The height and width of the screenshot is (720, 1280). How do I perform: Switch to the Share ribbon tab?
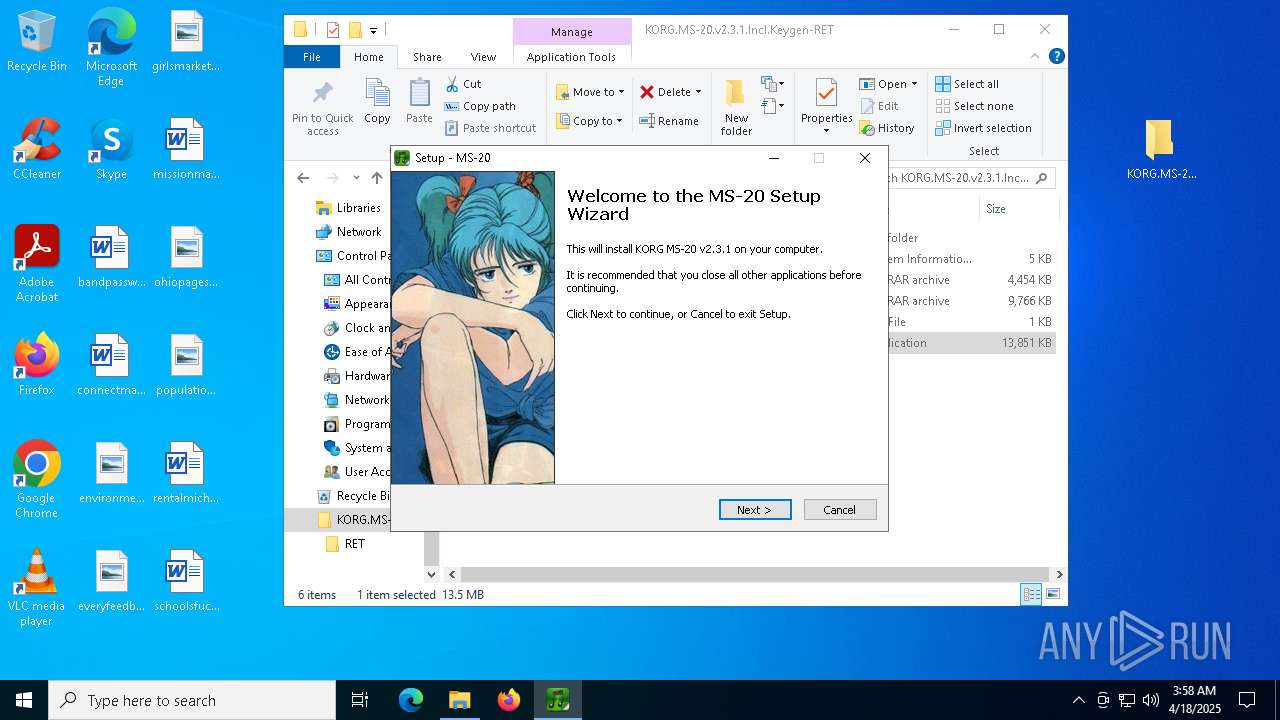(x=427, y=57)
